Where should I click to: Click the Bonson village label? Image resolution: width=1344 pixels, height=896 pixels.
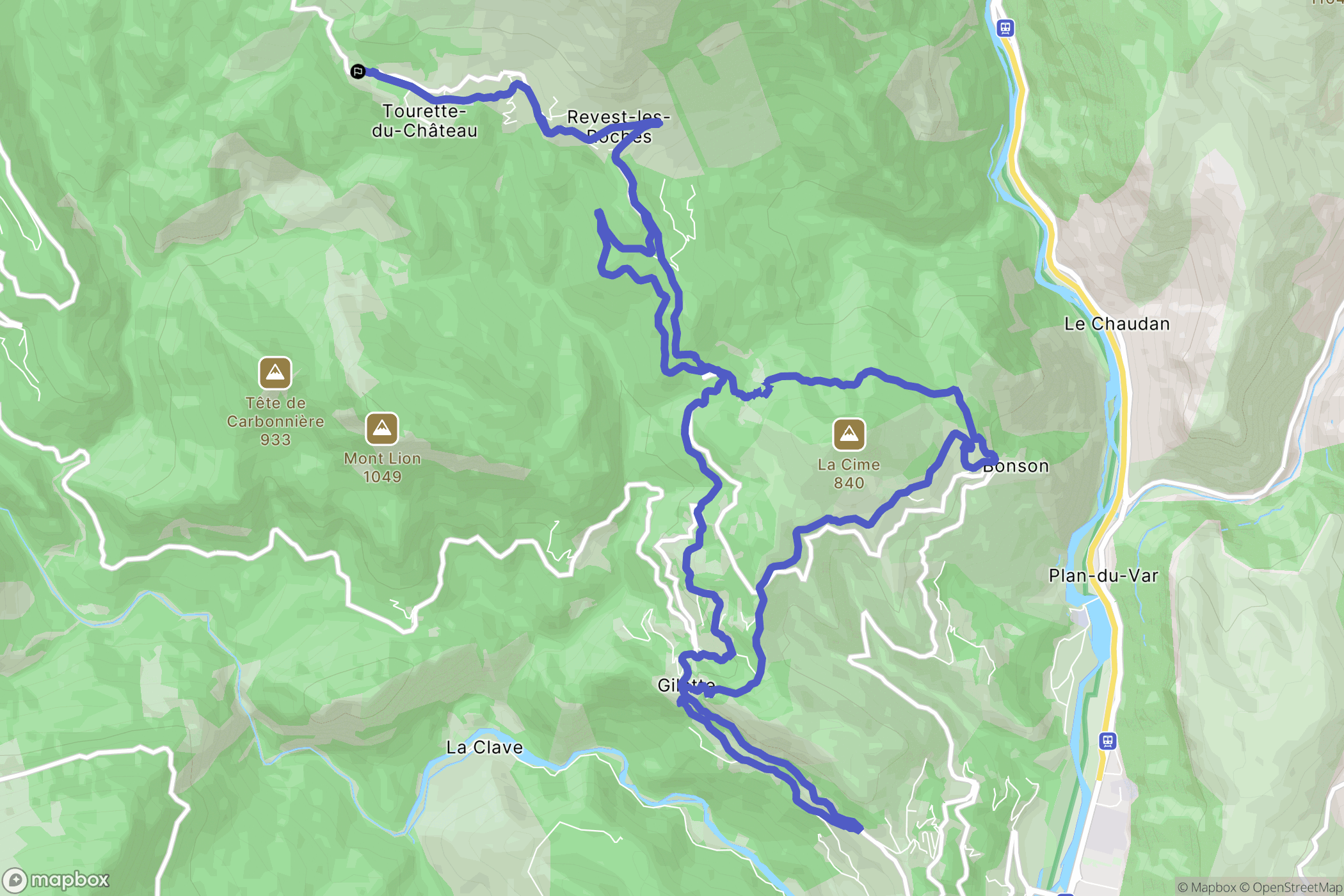1016,466
